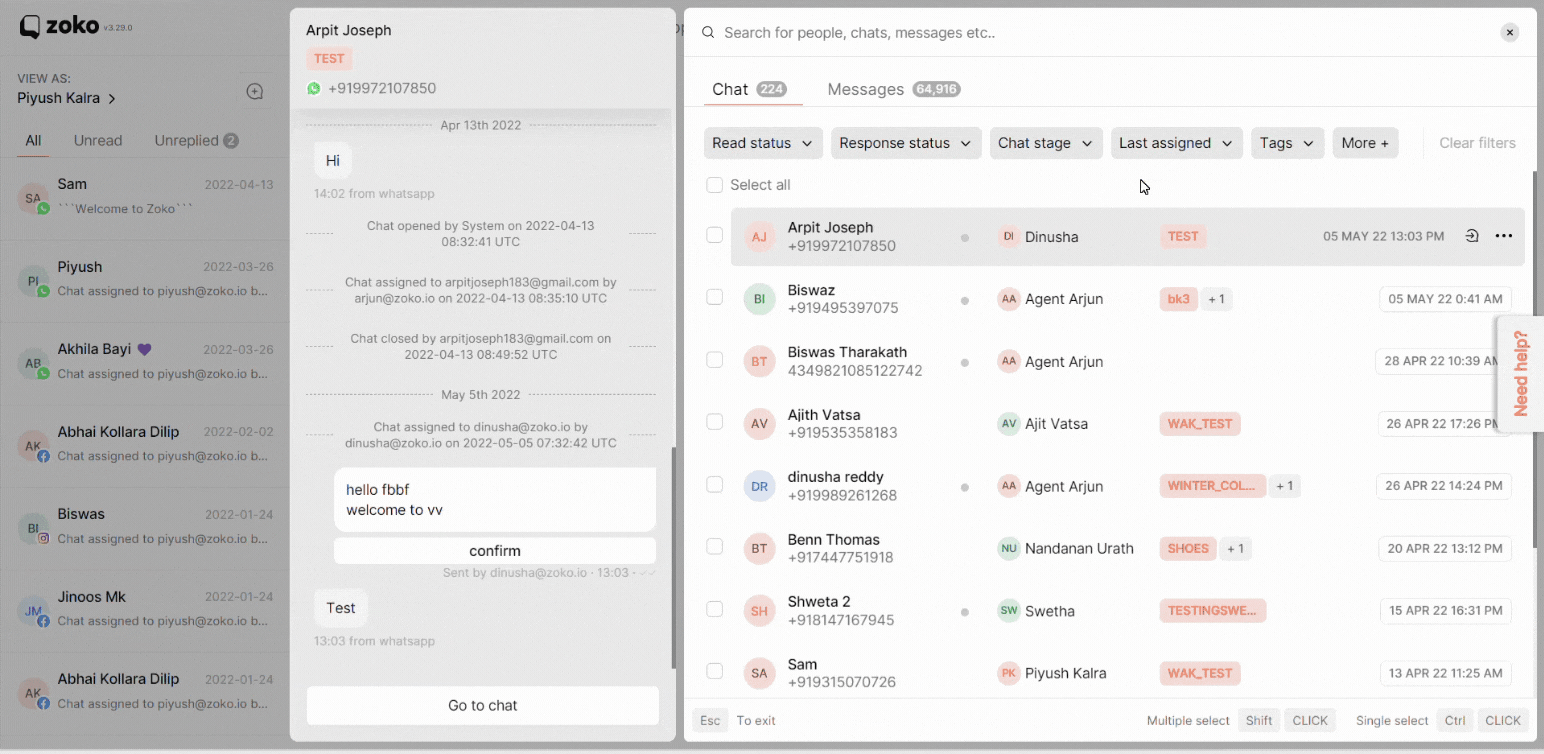Open the Chat stage filter dropdown
The width and height of the screenshot is (1544, 754).
click(1046, 143)
